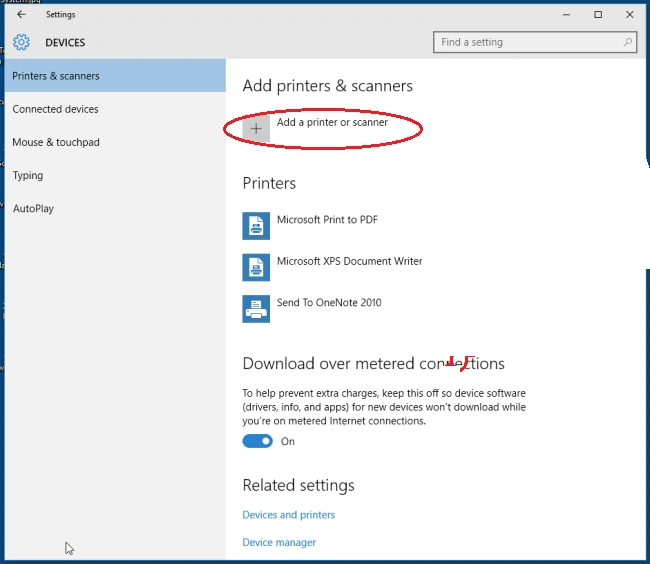Image resolution: width=650 pixels, height=564 pixels.
Task: Select Printers & scanners in sidebar
Action: click(115, 75)
